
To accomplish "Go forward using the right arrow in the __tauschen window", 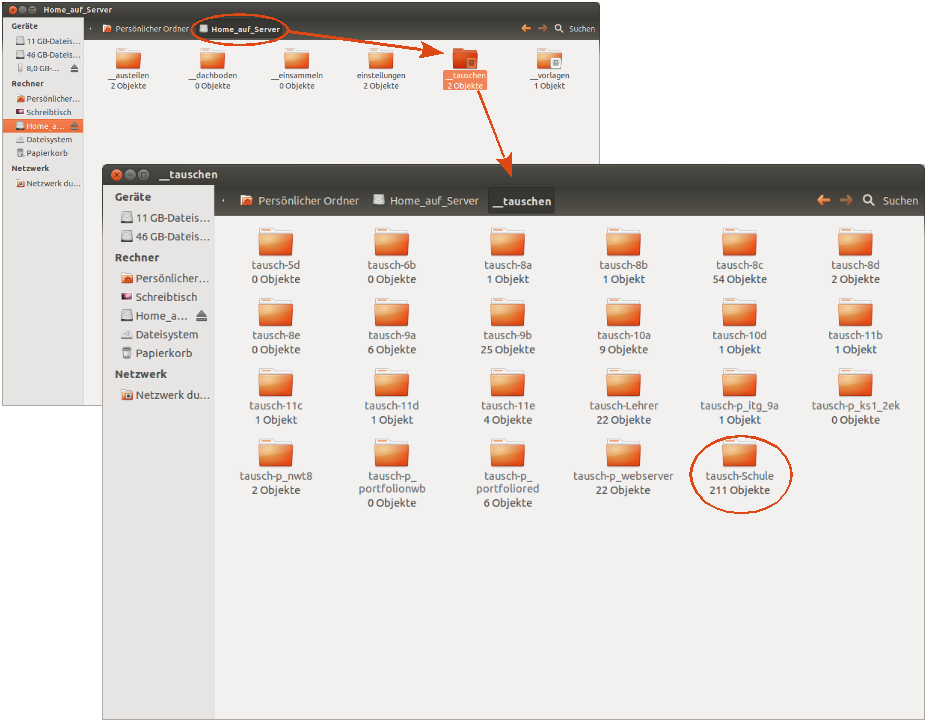I will 846,200.
